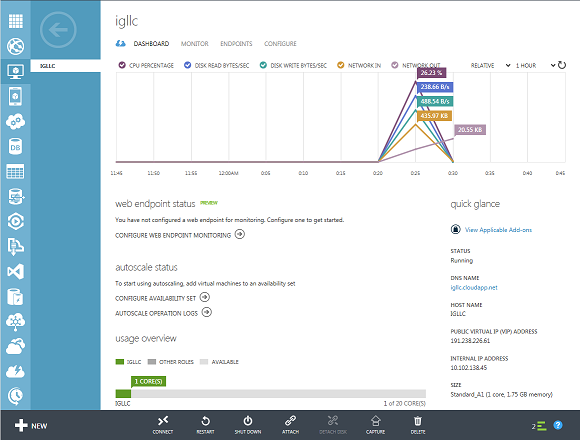Capture the virtual machine image
The width and height of the screenshot is (580, 440).
tap(375, 425)
